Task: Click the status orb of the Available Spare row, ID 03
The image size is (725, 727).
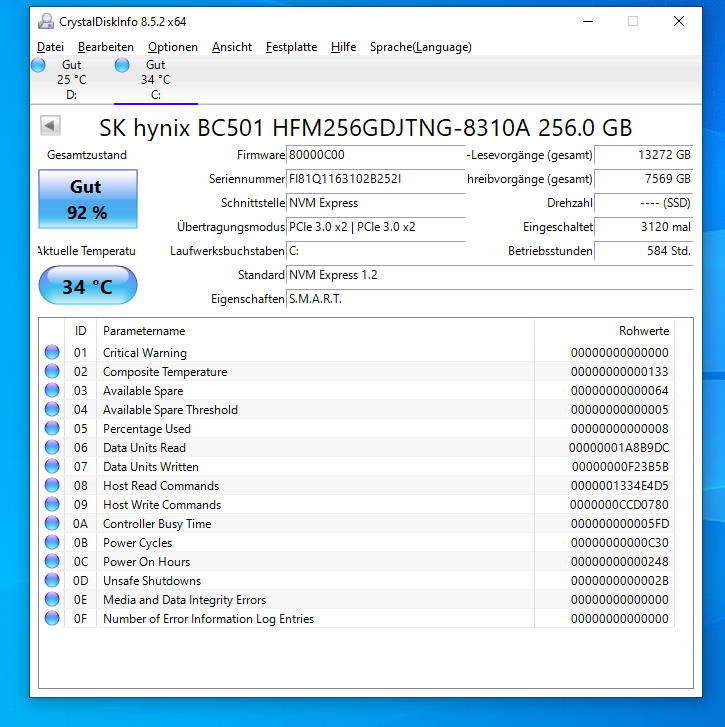Action: pos(52,390)
